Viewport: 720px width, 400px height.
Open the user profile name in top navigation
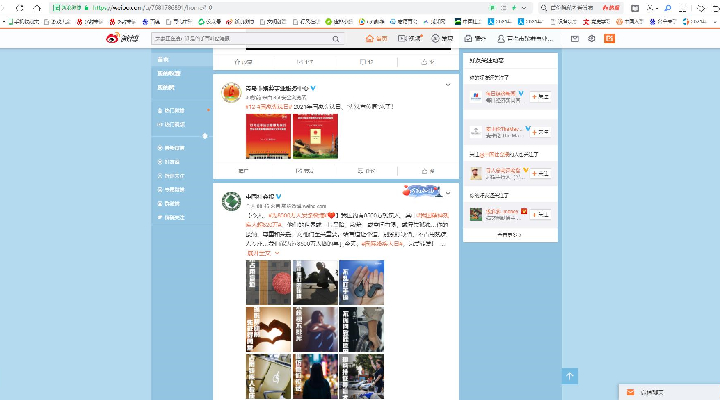pyautogui.click(x=525, y=39)
